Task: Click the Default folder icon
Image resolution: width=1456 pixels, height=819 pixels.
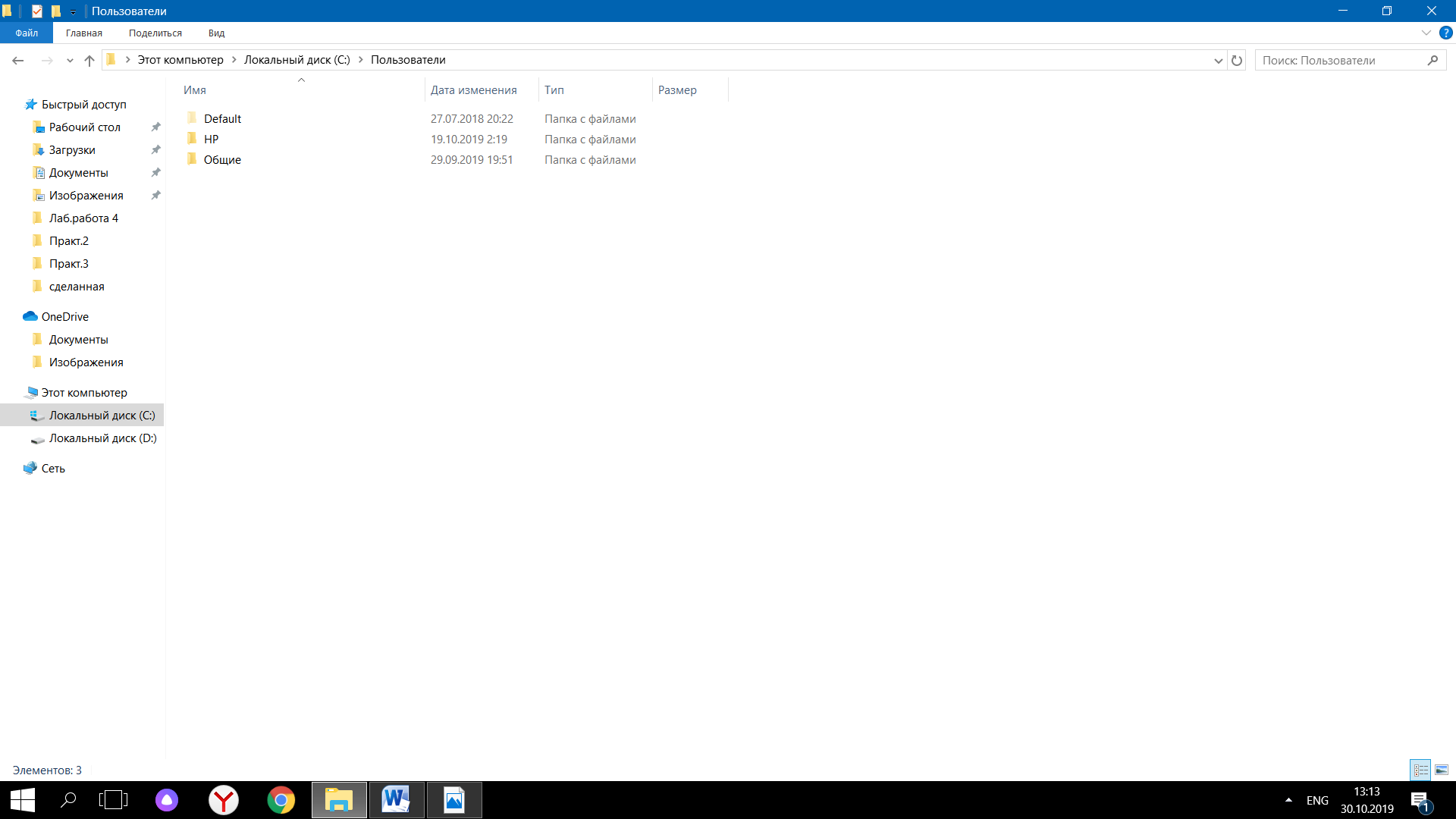Action: [192, 118]
